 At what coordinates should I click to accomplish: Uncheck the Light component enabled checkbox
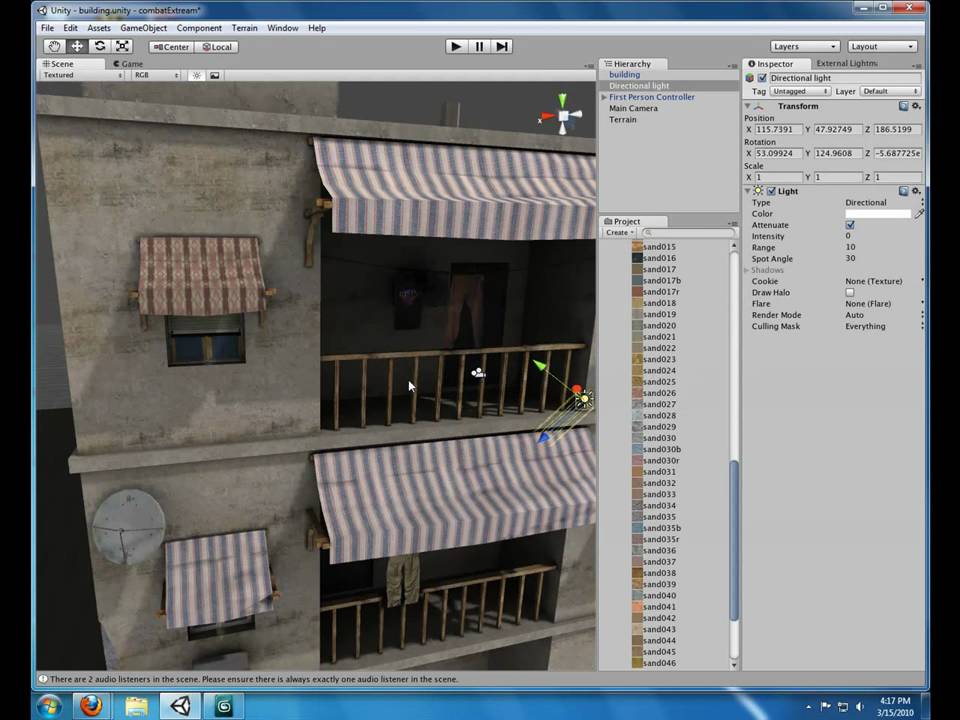click(771, 191)
